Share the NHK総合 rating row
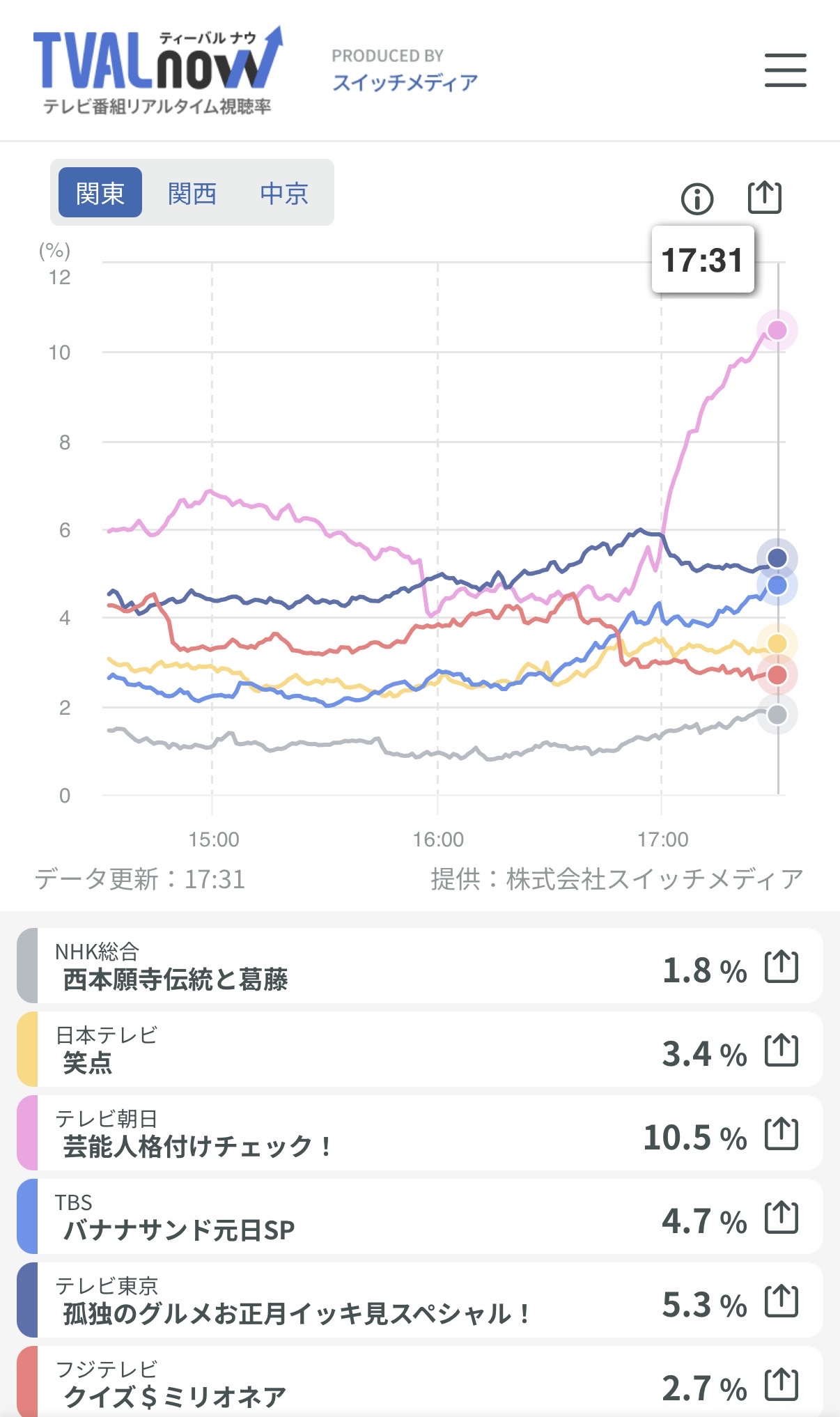This screenshot has height=1417, width=840. click(x=781, y=967)
